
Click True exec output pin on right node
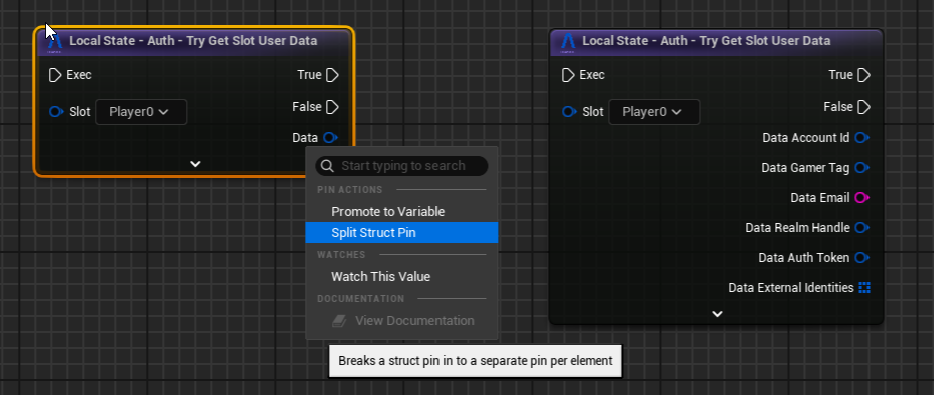(x=864, y=75)
